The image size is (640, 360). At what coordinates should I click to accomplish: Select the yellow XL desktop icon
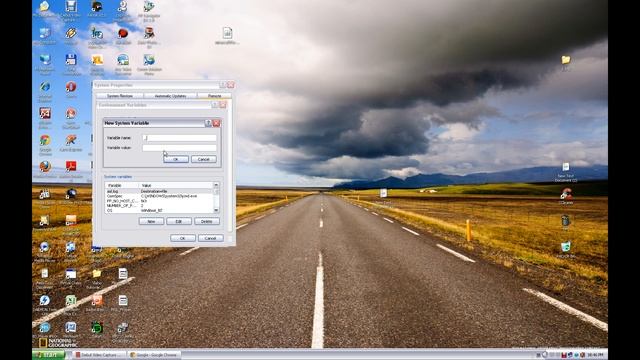coord(97,60)
